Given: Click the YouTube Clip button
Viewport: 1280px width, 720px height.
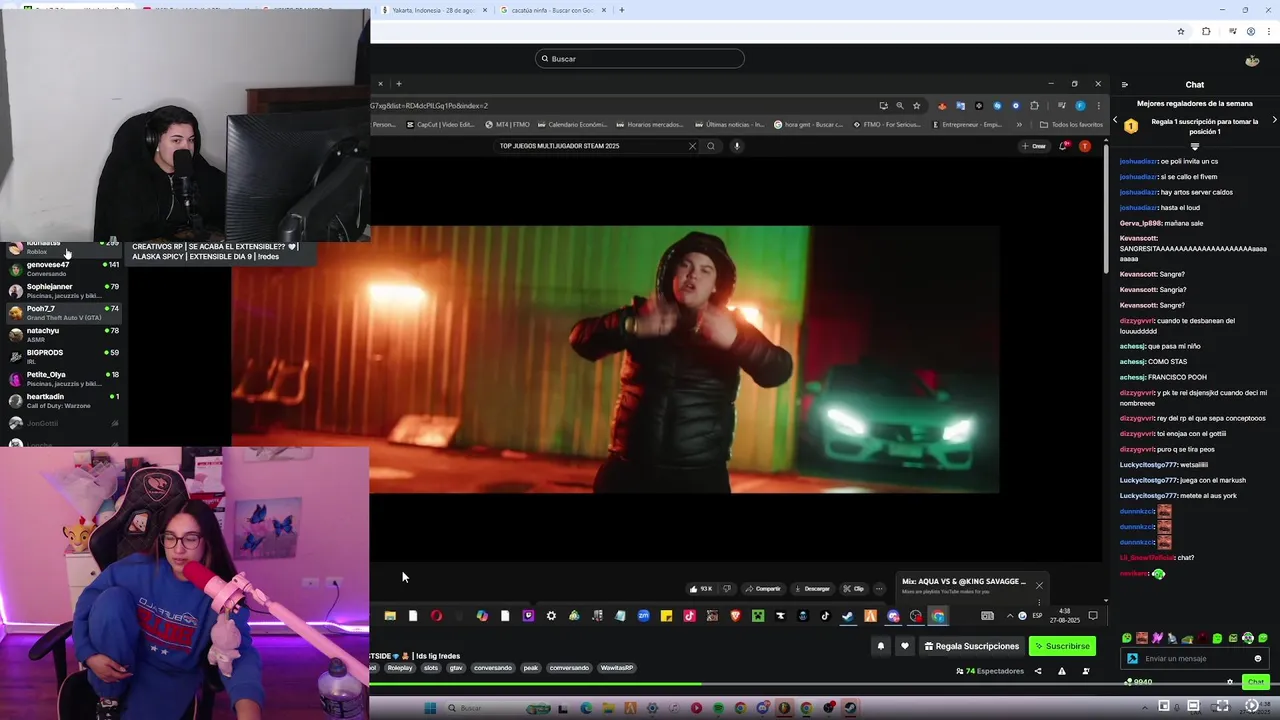Looking at the screenshot, I should [853, 589].
